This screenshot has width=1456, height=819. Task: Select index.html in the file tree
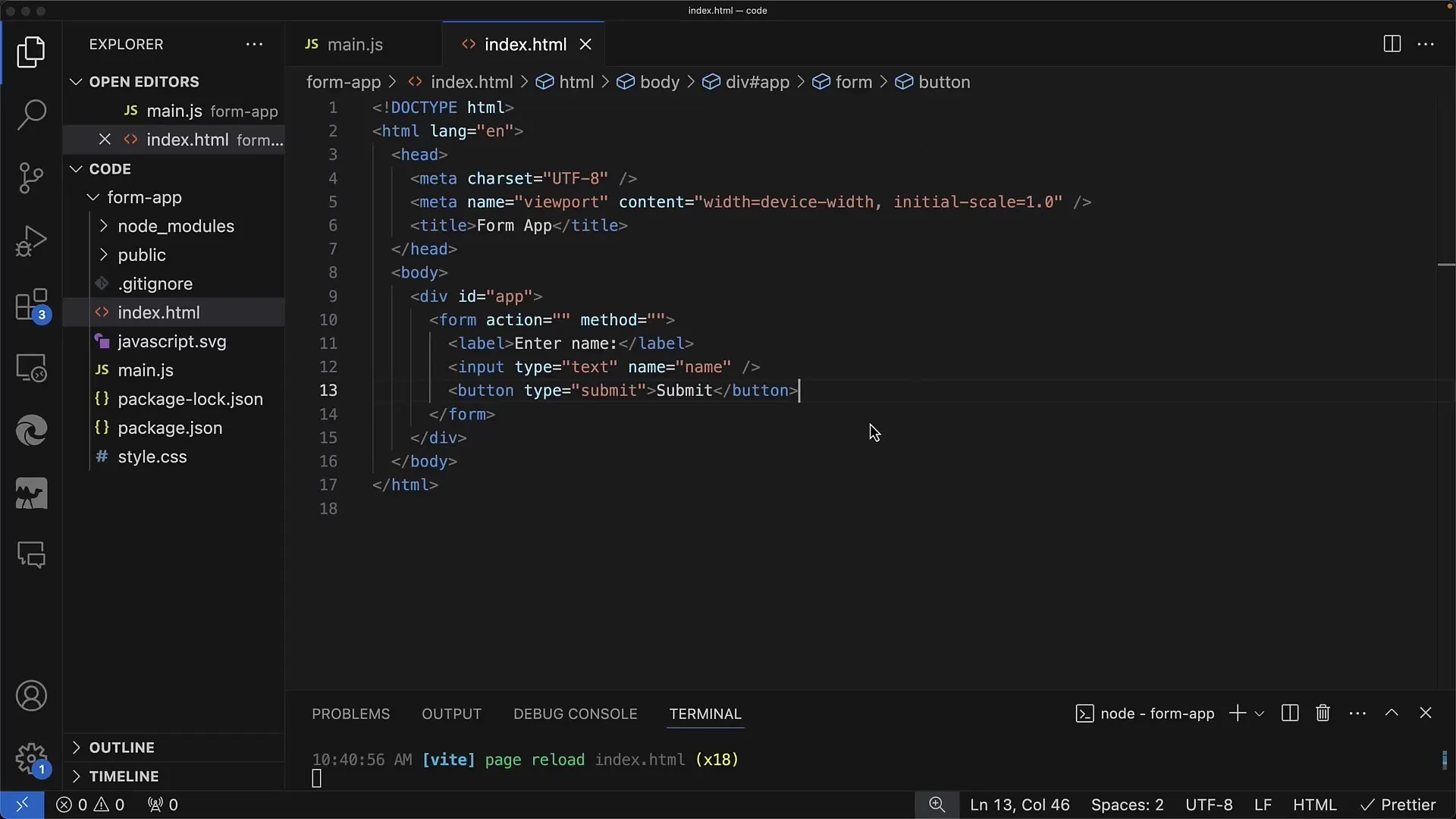tap(174, 312)
